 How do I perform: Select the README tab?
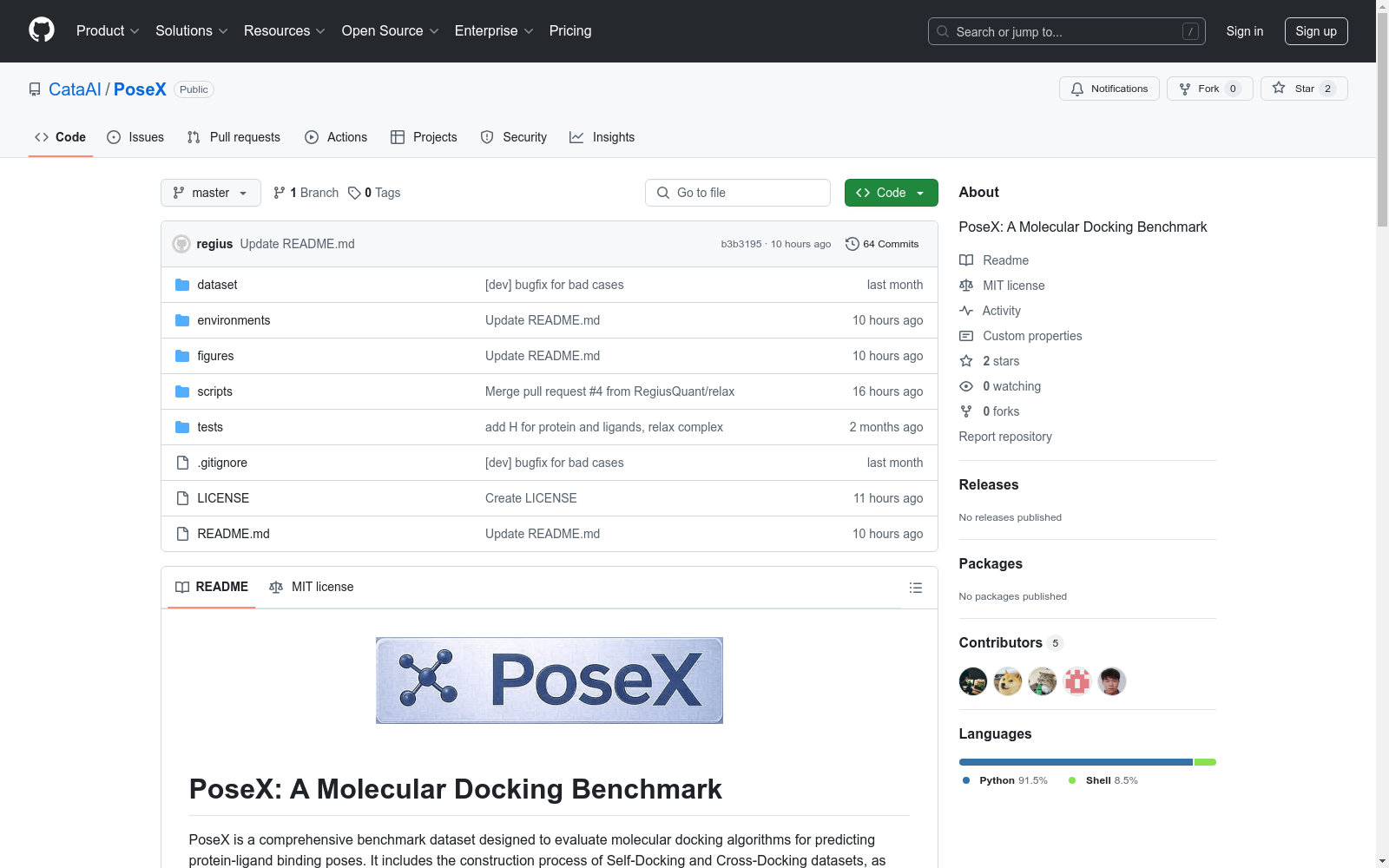212,587
